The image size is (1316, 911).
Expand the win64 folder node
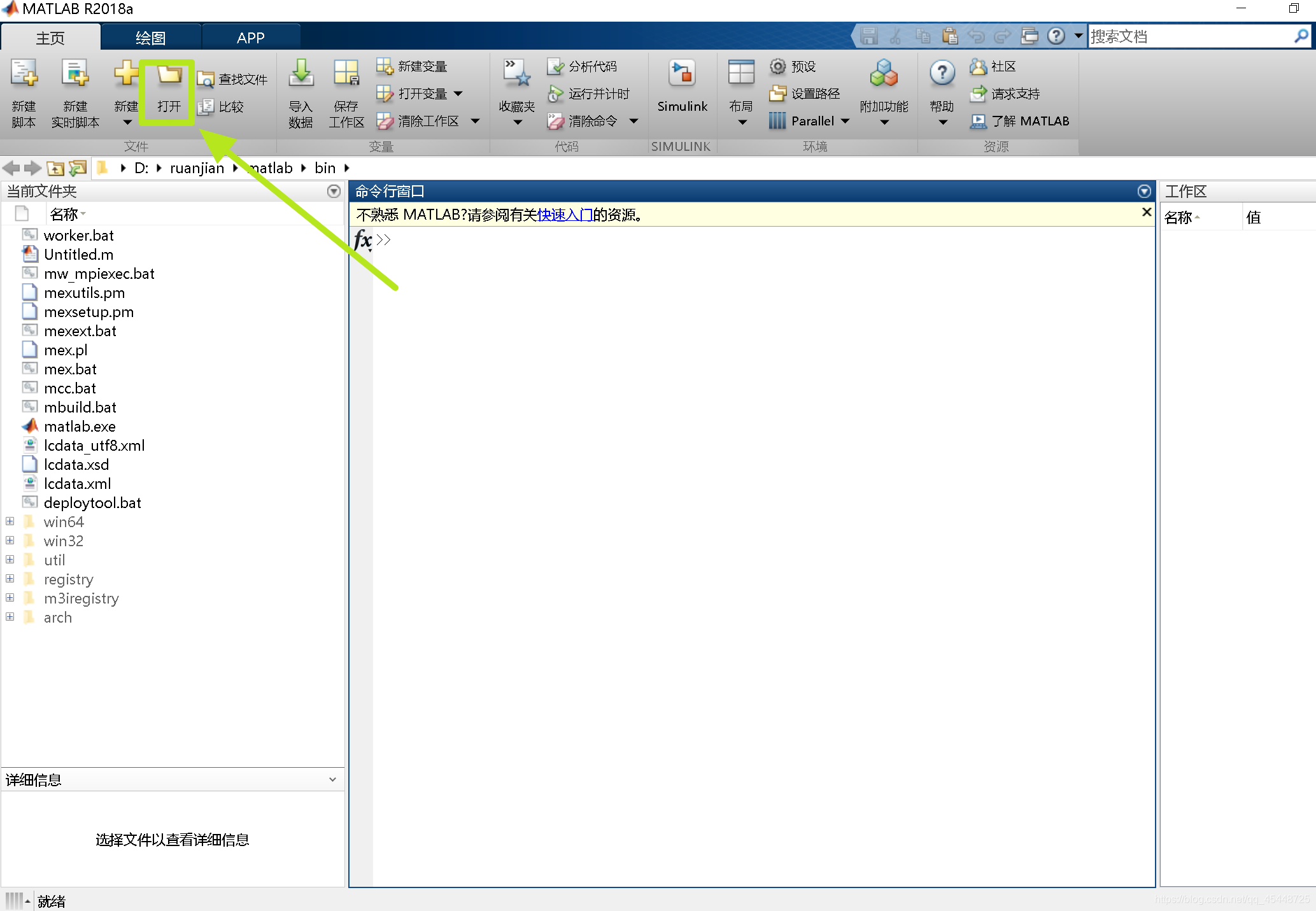click(x=10, y=521)
